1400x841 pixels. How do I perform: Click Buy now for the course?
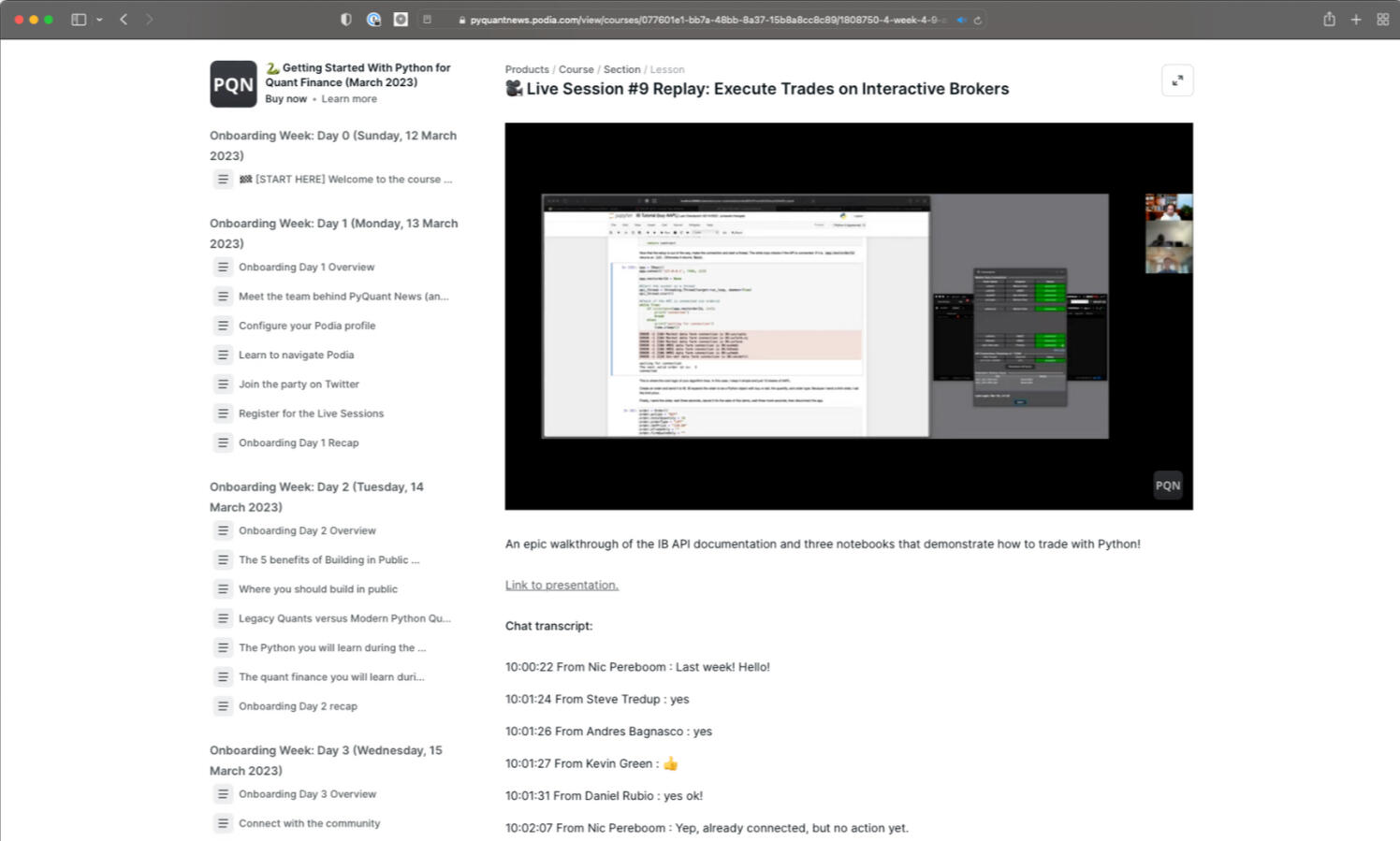coord(285,99)
